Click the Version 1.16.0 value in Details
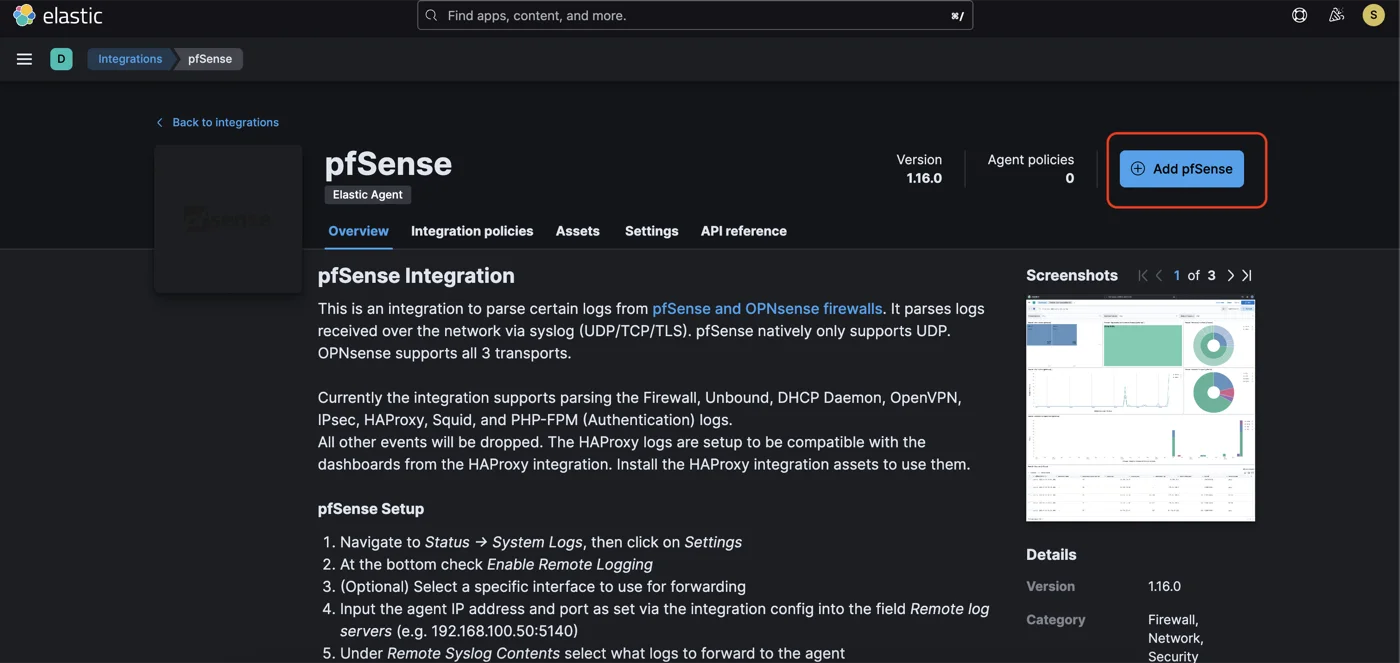 coord(1164,587)
